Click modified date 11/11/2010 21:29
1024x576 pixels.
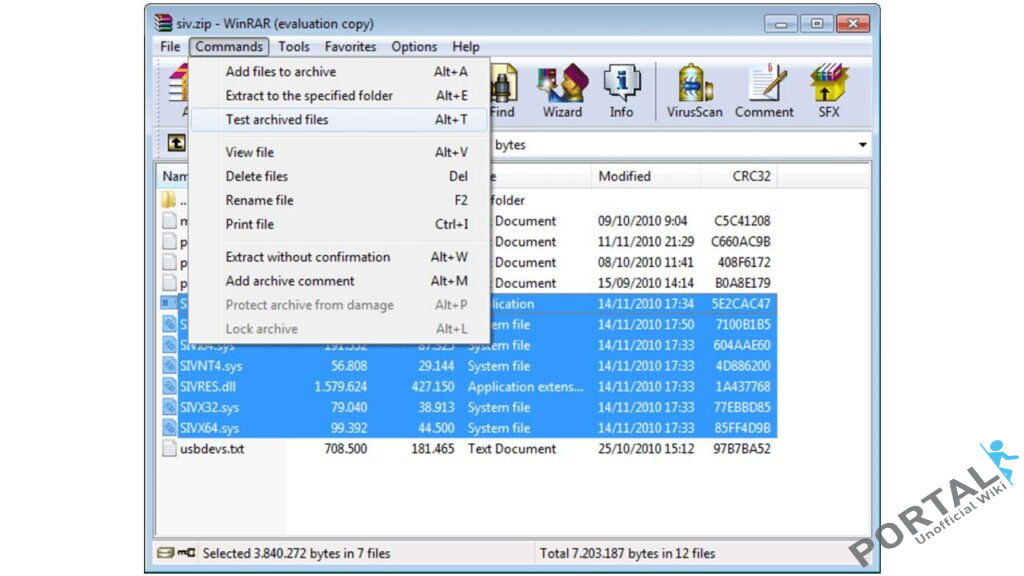coord(646,242)
